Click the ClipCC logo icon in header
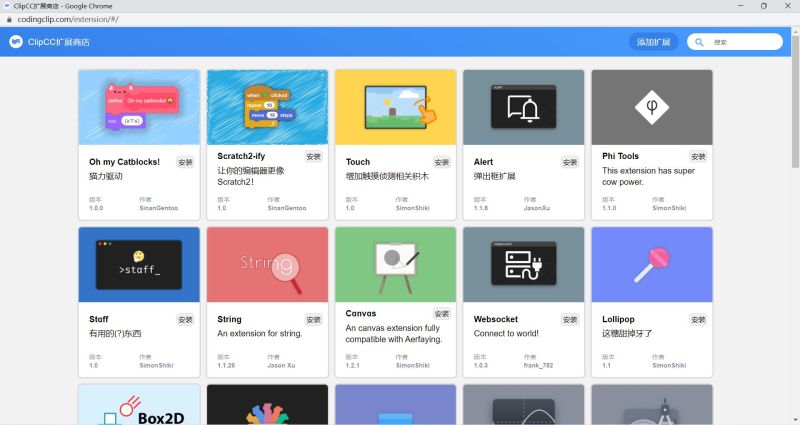The height and width of the screenshot is (425, 800). [x=17, y=42]
